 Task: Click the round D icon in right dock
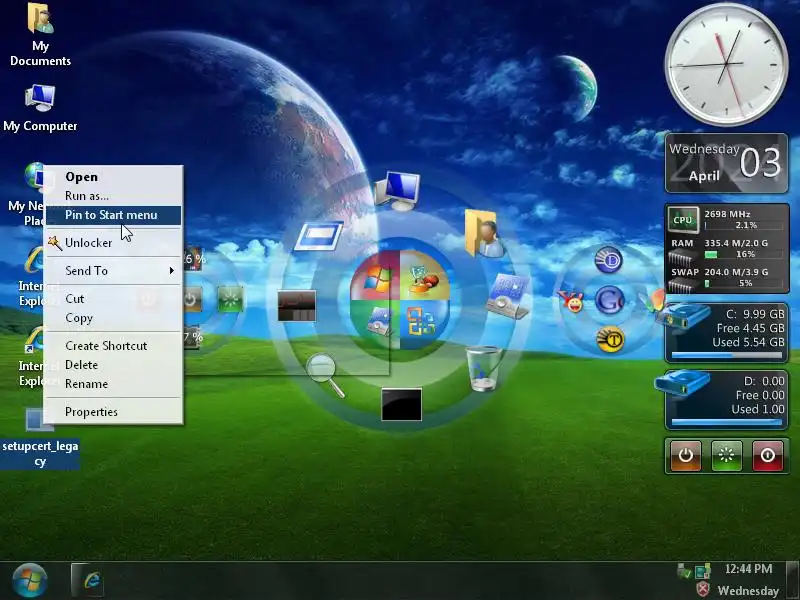609,260
